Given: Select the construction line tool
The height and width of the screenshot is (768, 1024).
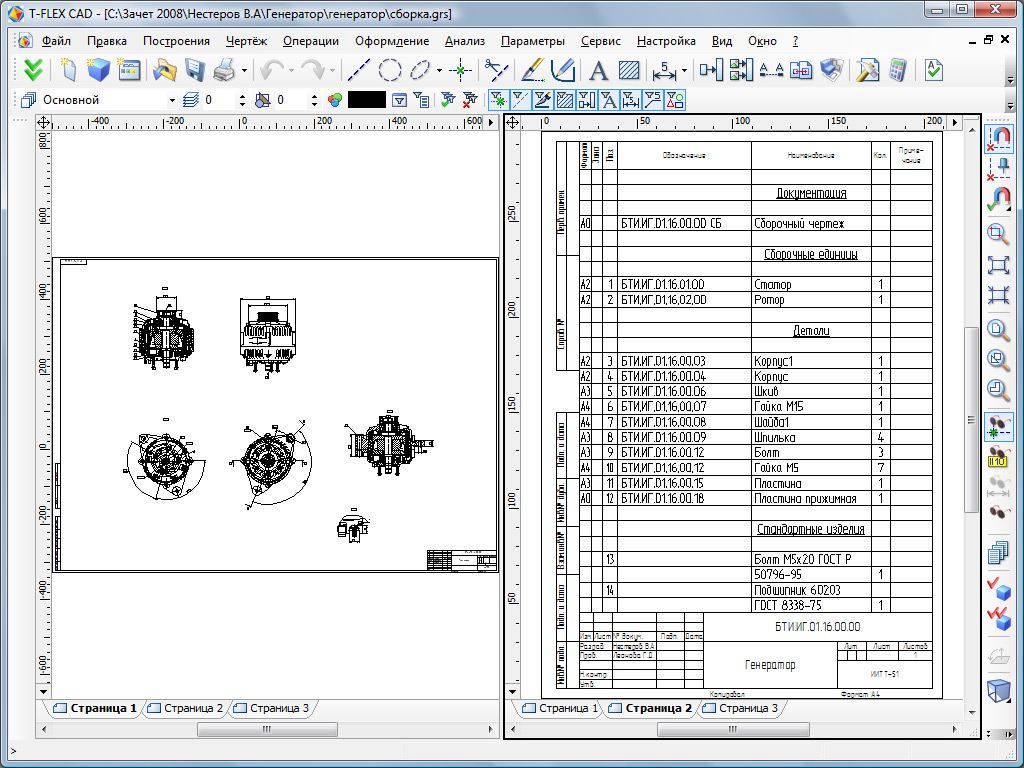Looking at the screenshot, I should pos(358,70).
